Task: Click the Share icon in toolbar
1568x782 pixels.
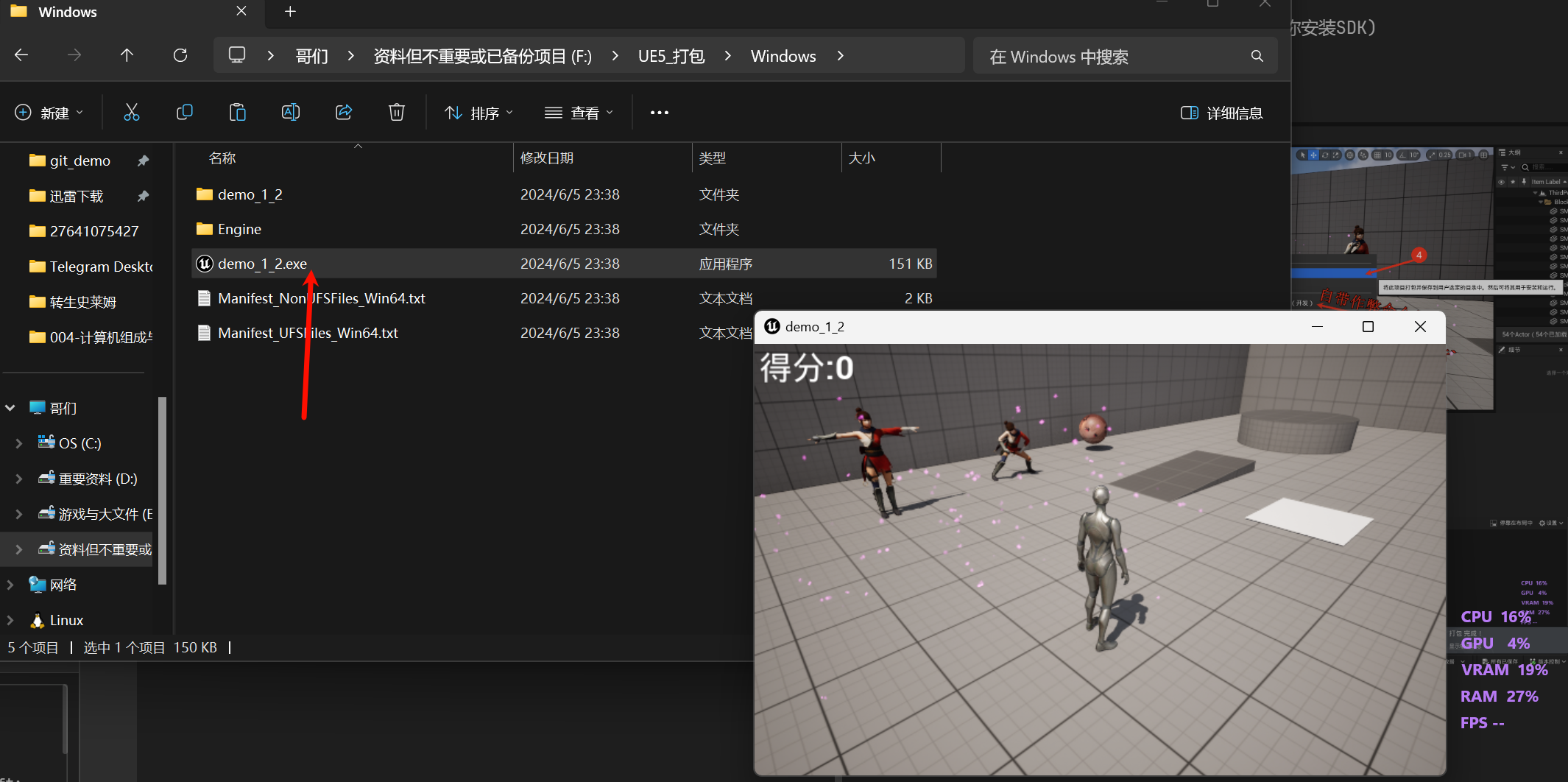Action: click(x=344, y=113)
